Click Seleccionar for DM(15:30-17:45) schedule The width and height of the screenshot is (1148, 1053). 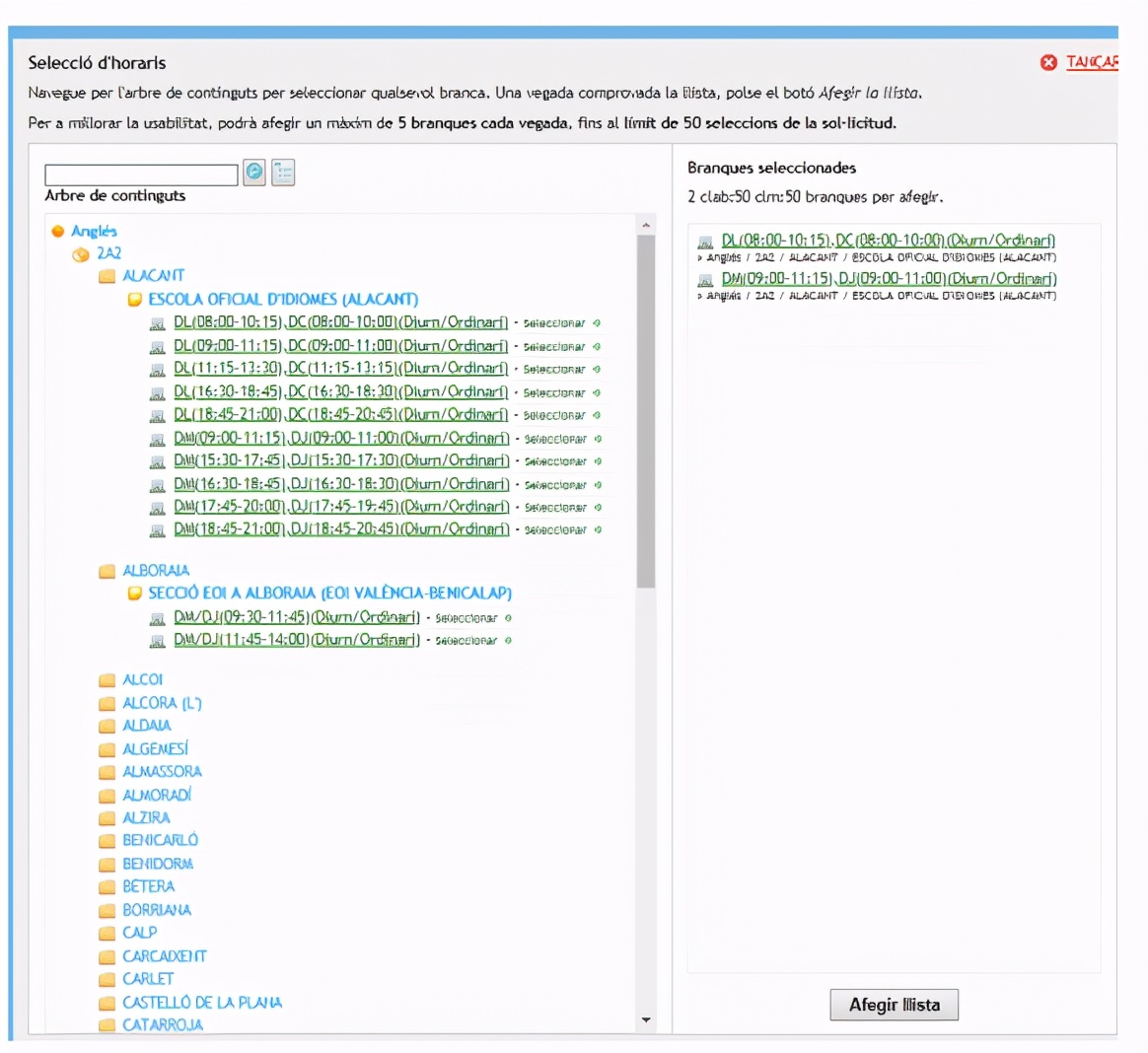555,462
